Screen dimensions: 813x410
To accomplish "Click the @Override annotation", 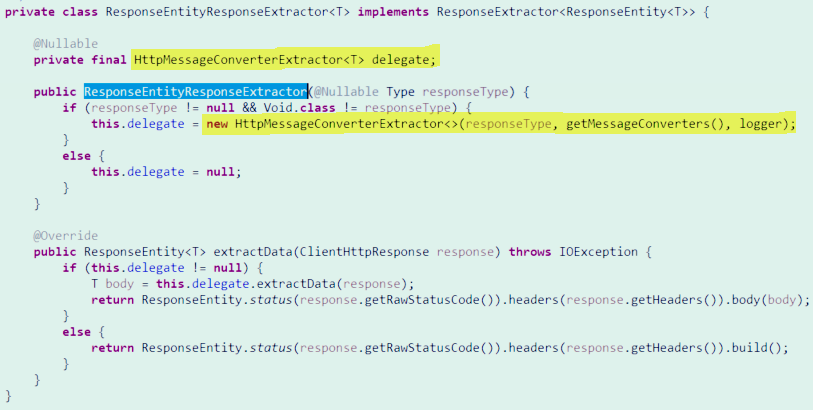I will 66,236.
